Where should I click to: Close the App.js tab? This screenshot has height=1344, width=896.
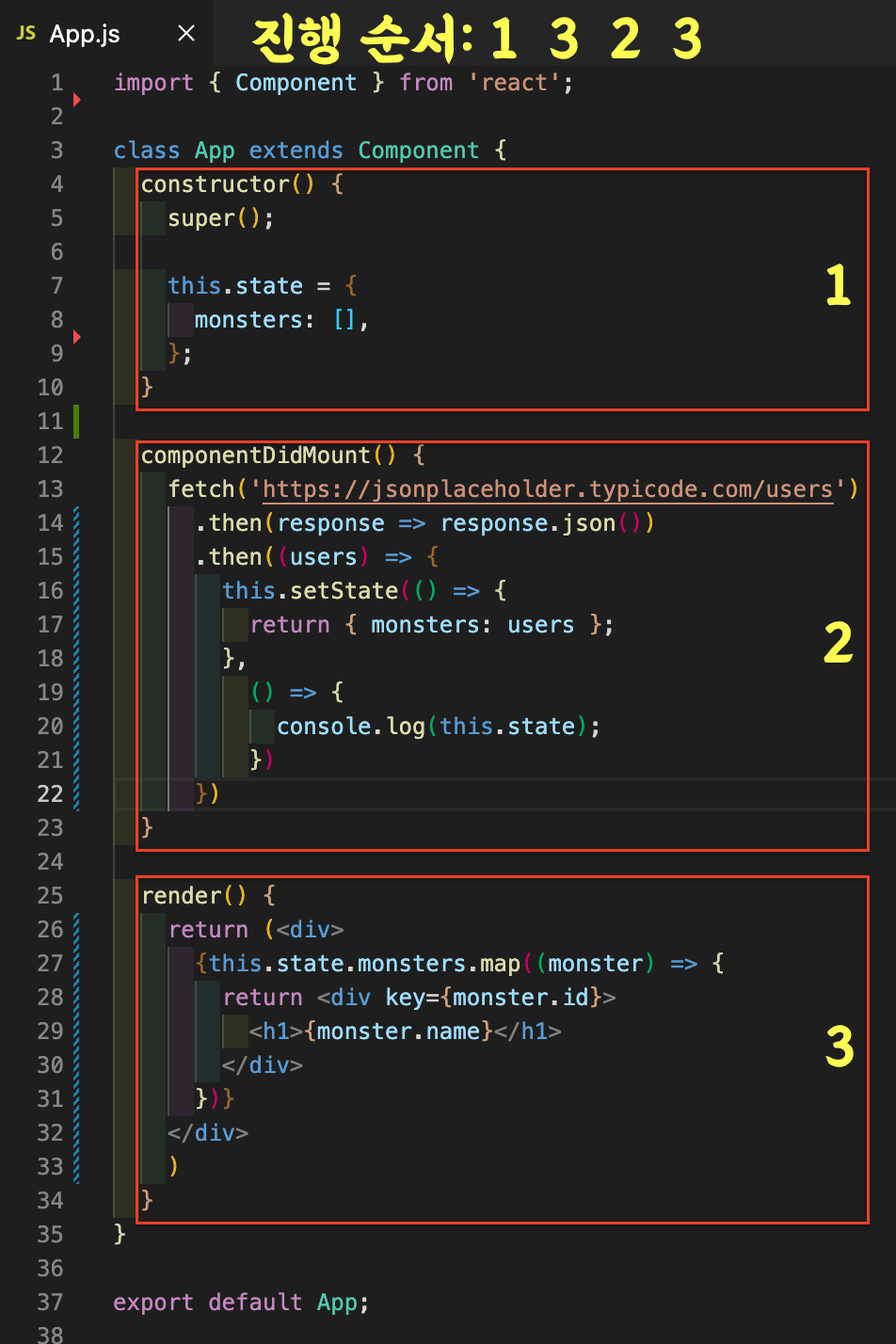(x=186, y=34)
